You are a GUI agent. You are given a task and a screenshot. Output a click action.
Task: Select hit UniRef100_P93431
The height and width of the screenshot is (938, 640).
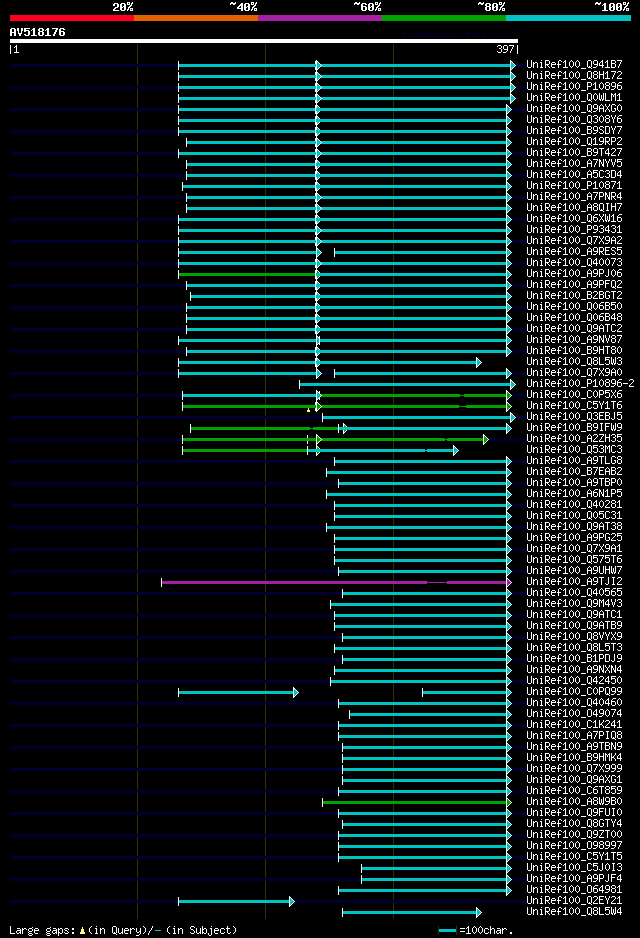click(x=574, y=229)
